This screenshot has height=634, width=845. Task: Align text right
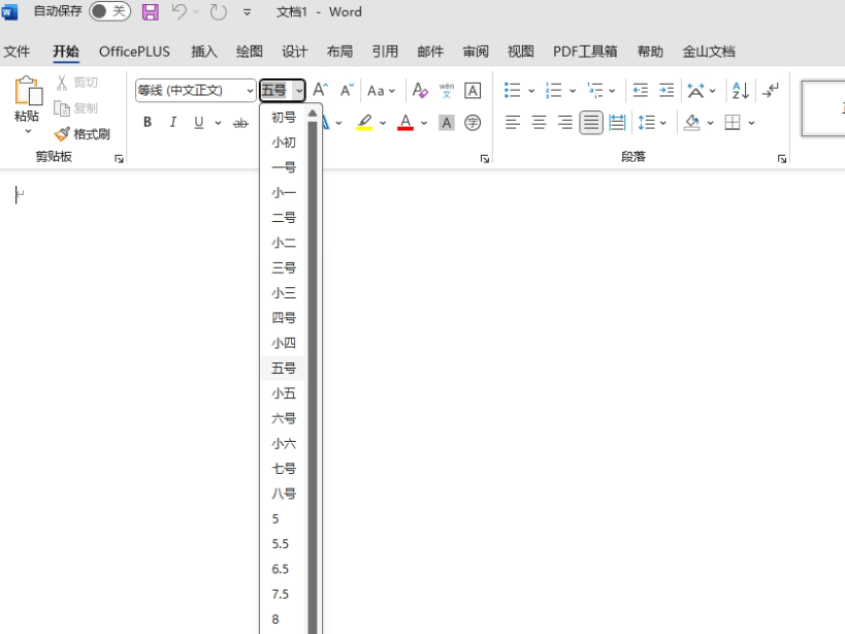coord(565,123)
